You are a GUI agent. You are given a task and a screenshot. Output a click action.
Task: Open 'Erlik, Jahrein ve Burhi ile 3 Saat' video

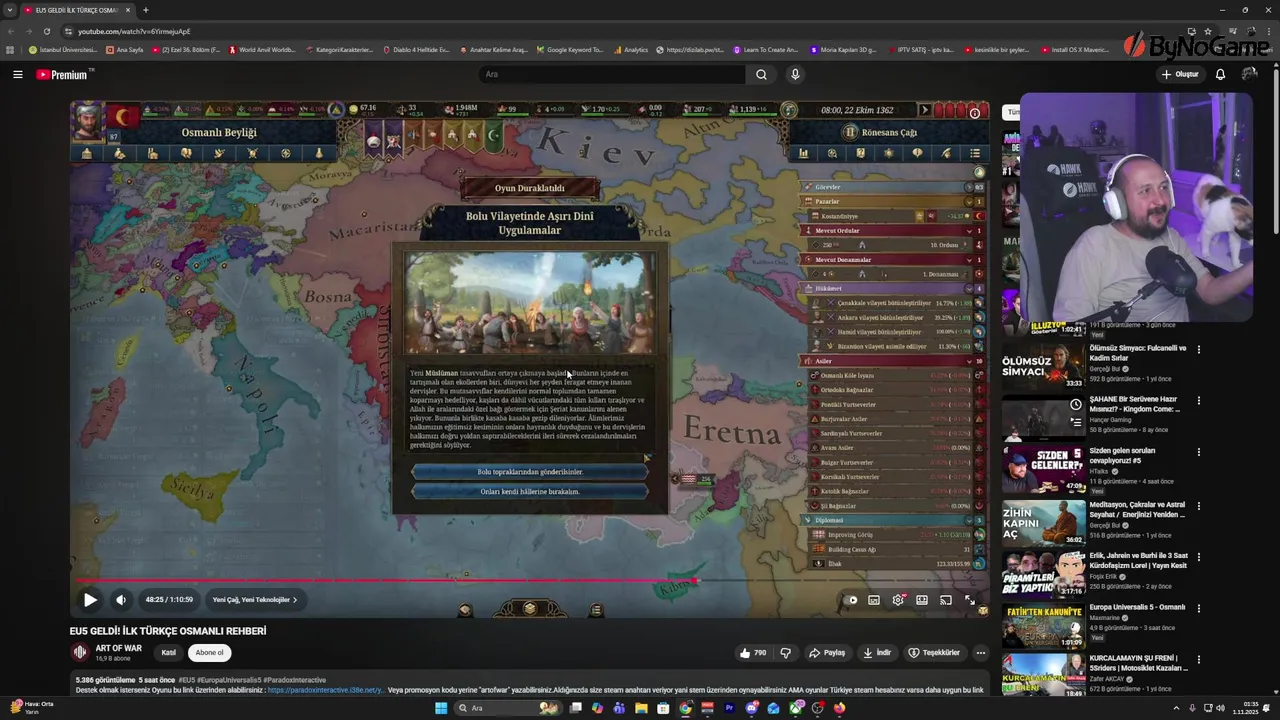click(x=1138, y=560)
